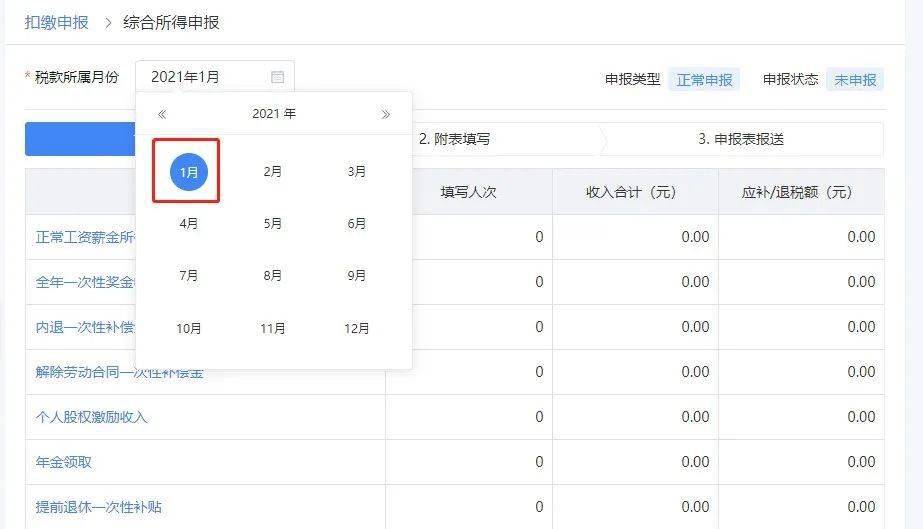Image resolution: width=923 pixels, height=529 pixels.
Task: Switch to step 3. 申报表报送
Action: click(x=741, y=139)
